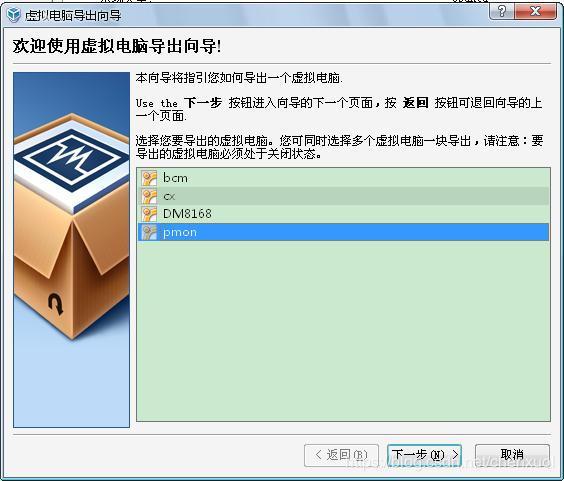Click the VirtualBox cube icon in title bar
This screenshot has width=564, height=481.
pyautogui.click(x=14, y=14)
